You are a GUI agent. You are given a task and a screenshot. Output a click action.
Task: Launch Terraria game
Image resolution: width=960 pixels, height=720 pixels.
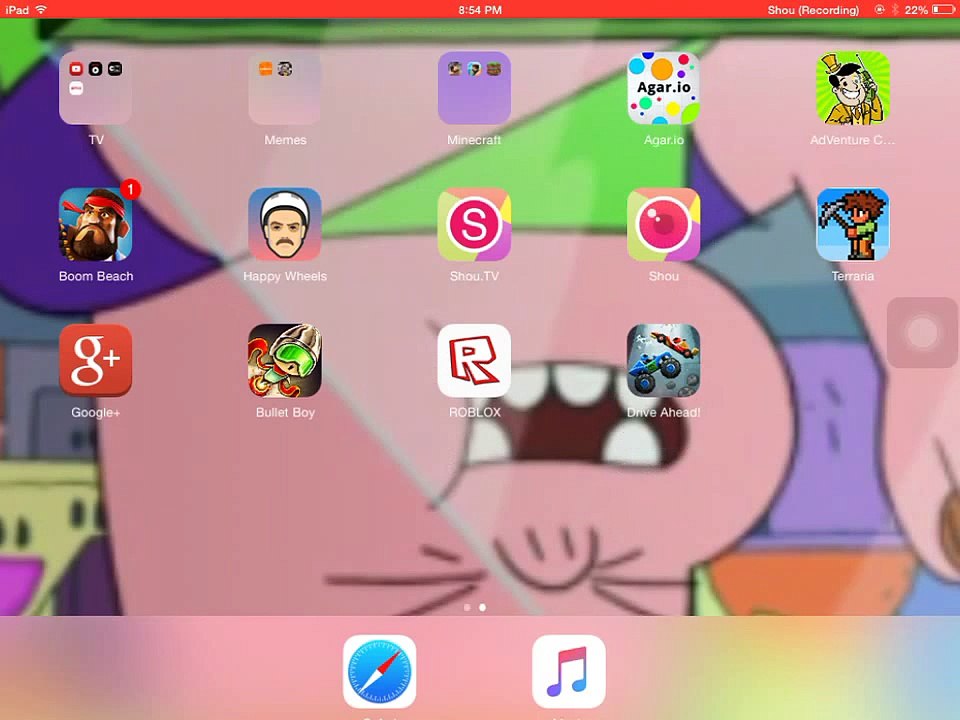point(853,225)
